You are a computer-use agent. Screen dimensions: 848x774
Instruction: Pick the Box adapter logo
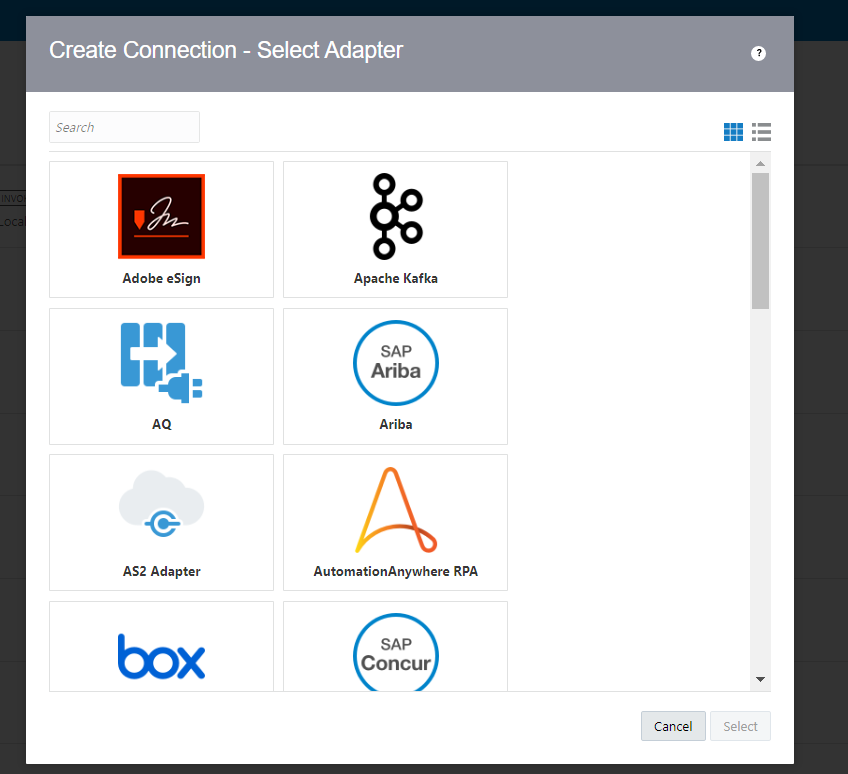coord(161,656)
